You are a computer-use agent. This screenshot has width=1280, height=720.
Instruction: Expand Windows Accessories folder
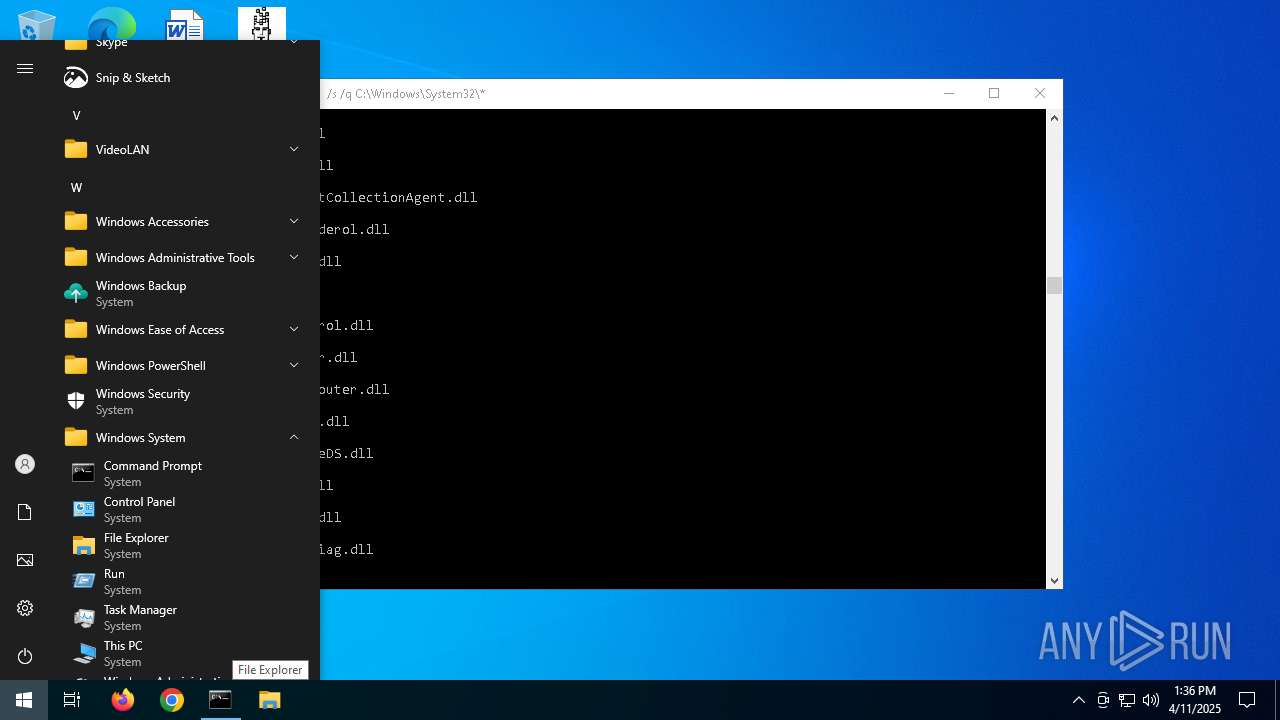pos(180,222)
